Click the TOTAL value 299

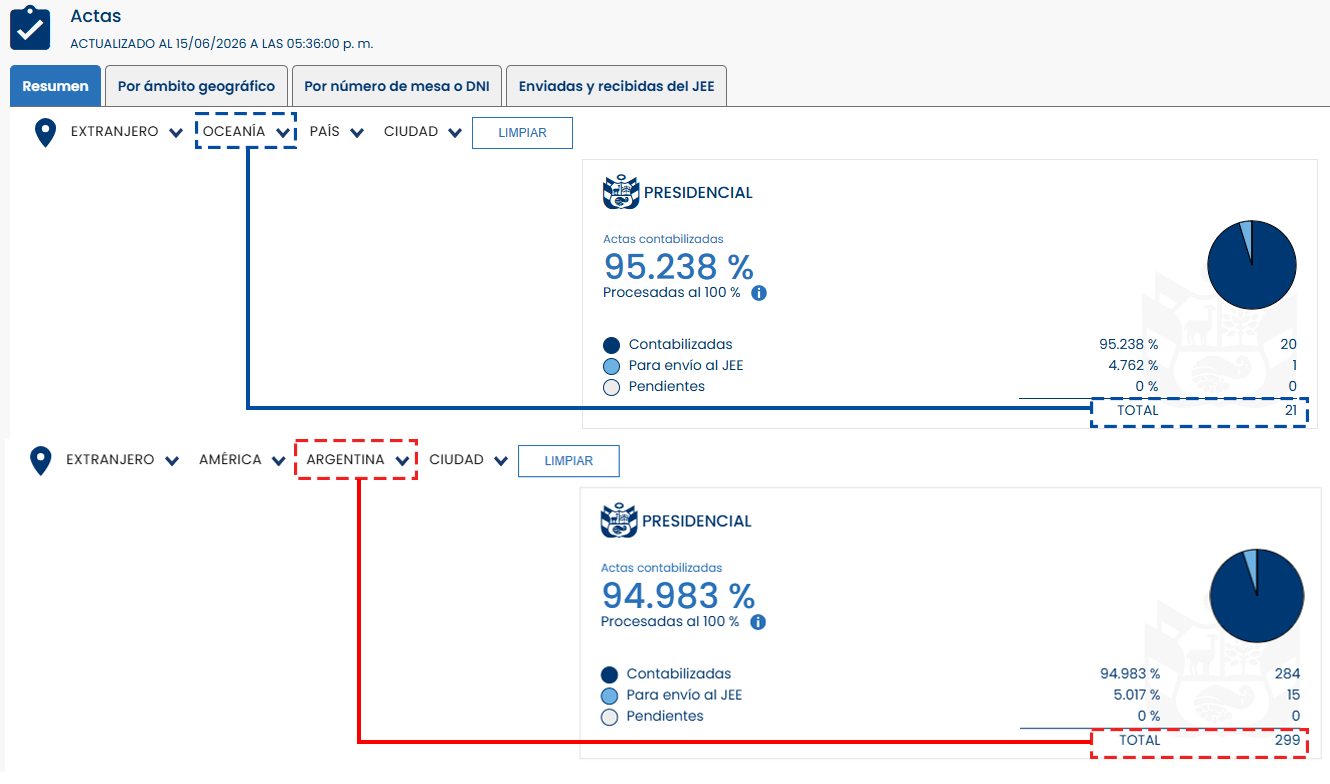pos(1288,740)
